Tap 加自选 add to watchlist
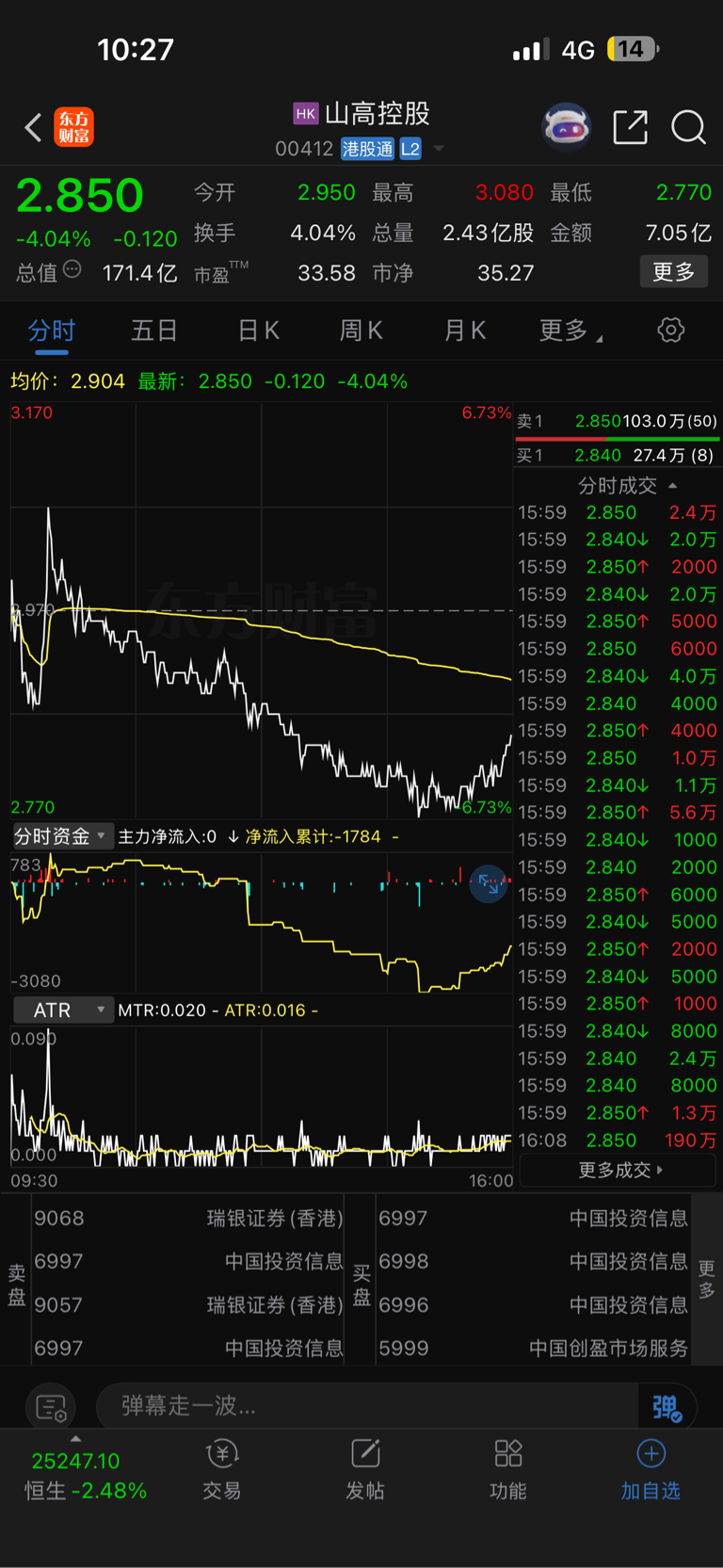 tap(651, 1469)
